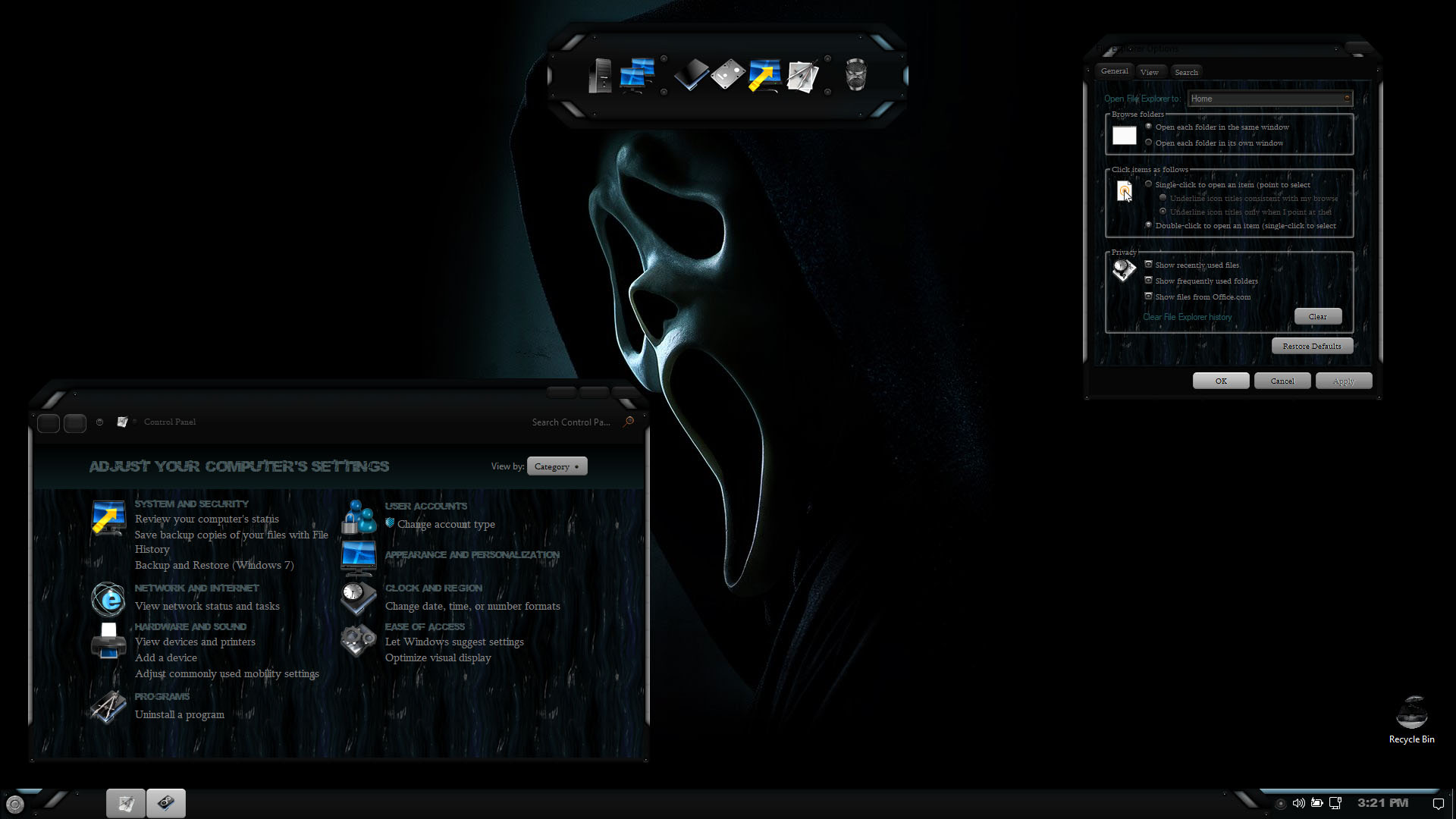Toggle Show recently used files checkbox

pyautogui.click(x=1149, y=265)
